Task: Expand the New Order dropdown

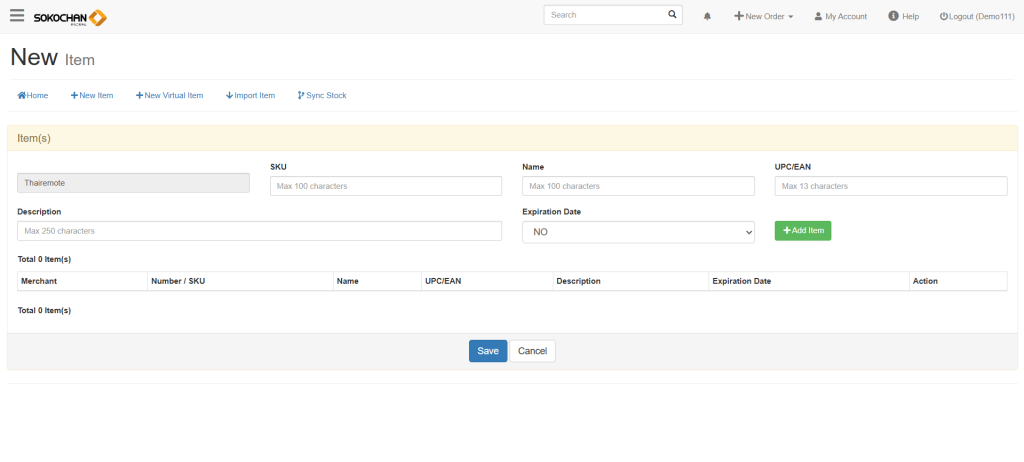Action: point(764,17)
